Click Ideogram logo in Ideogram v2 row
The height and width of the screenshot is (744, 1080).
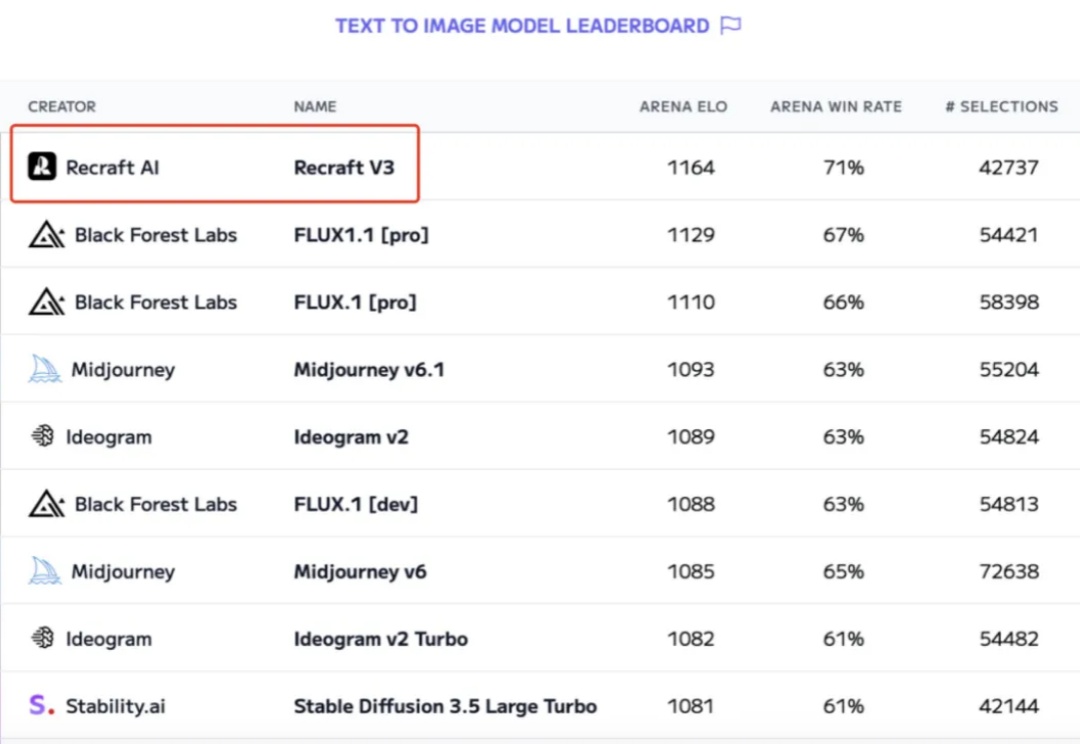43,436
